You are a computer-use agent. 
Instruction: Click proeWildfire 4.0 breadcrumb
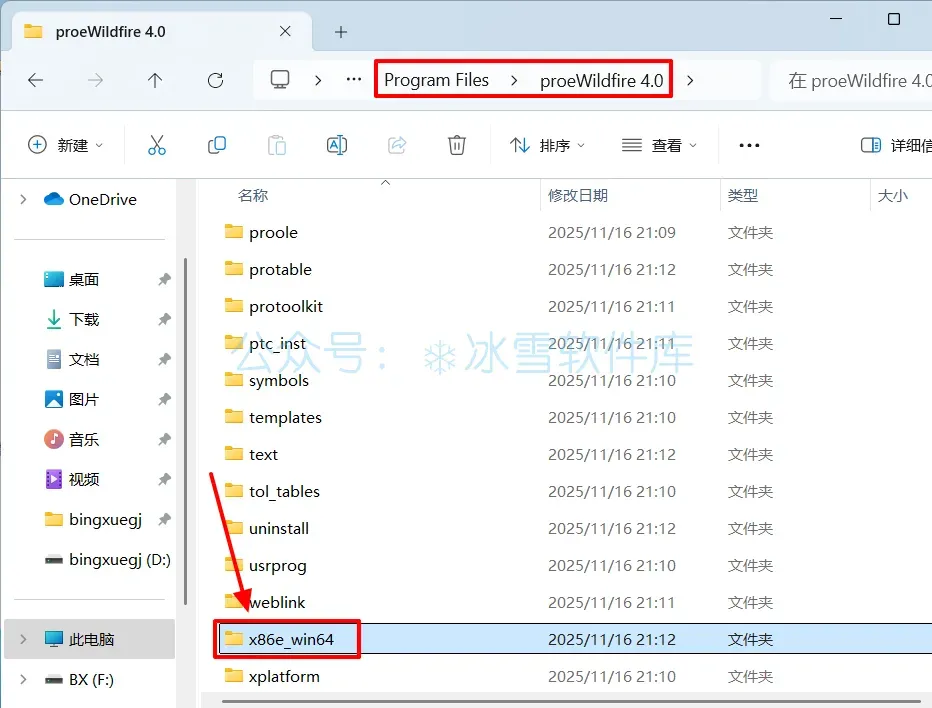(x=602, y=80)
